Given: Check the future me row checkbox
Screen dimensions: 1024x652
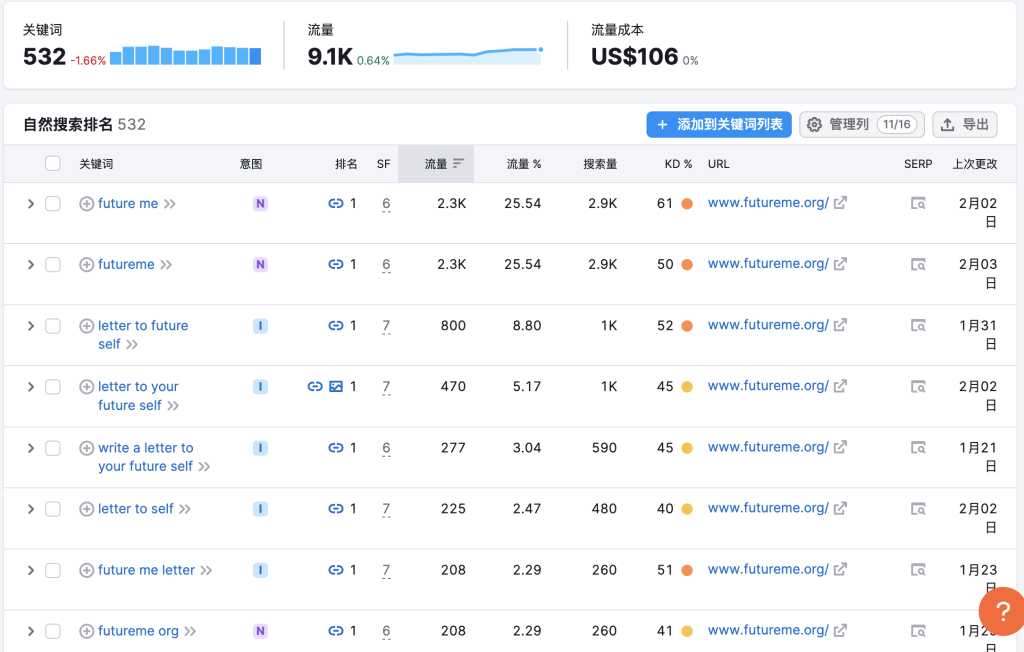Looking at the screenshot, I should click(x=53, y=204).
